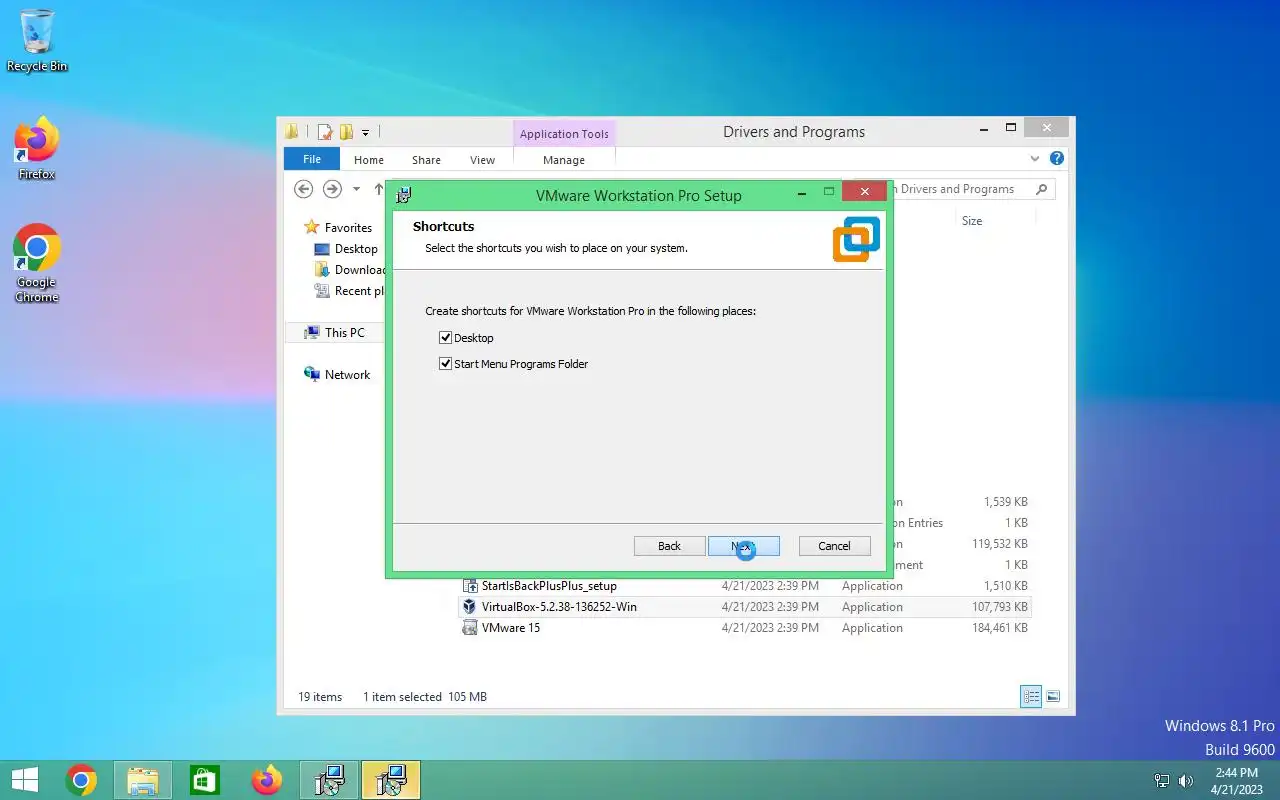Click the highlighted installer taskbar icon

(x=391, y=780)
